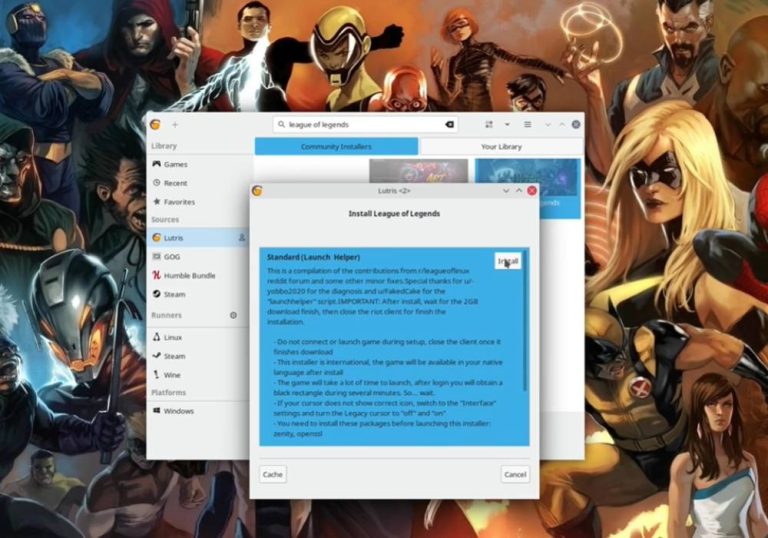Click the Humble Bundle icon
Viewport: 768px width, 538px height.
tap(156, 275)
